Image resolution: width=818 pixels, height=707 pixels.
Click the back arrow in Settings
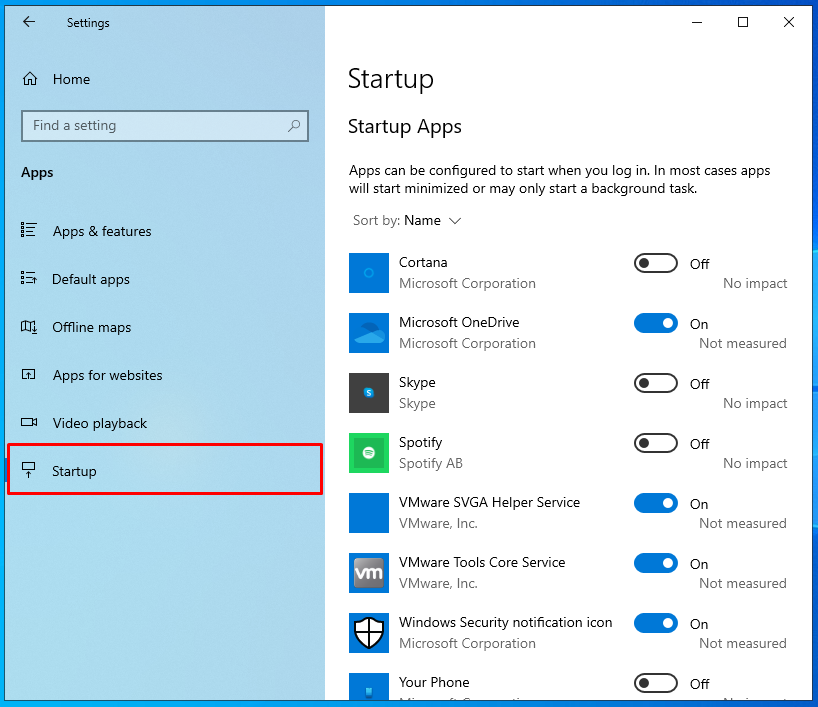[29, 22]
